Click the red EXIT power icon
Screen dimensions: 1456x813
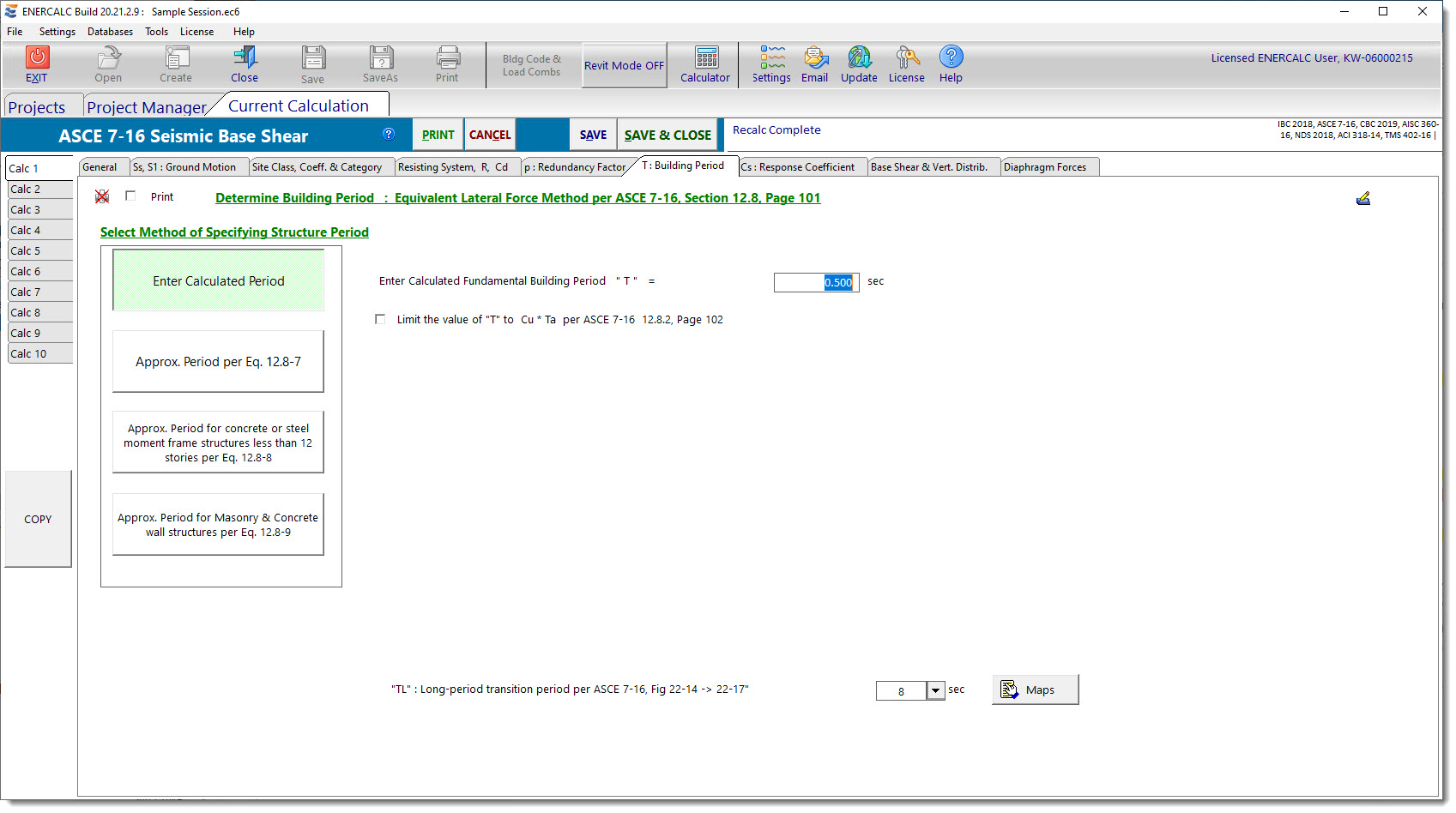pos(37,57)
